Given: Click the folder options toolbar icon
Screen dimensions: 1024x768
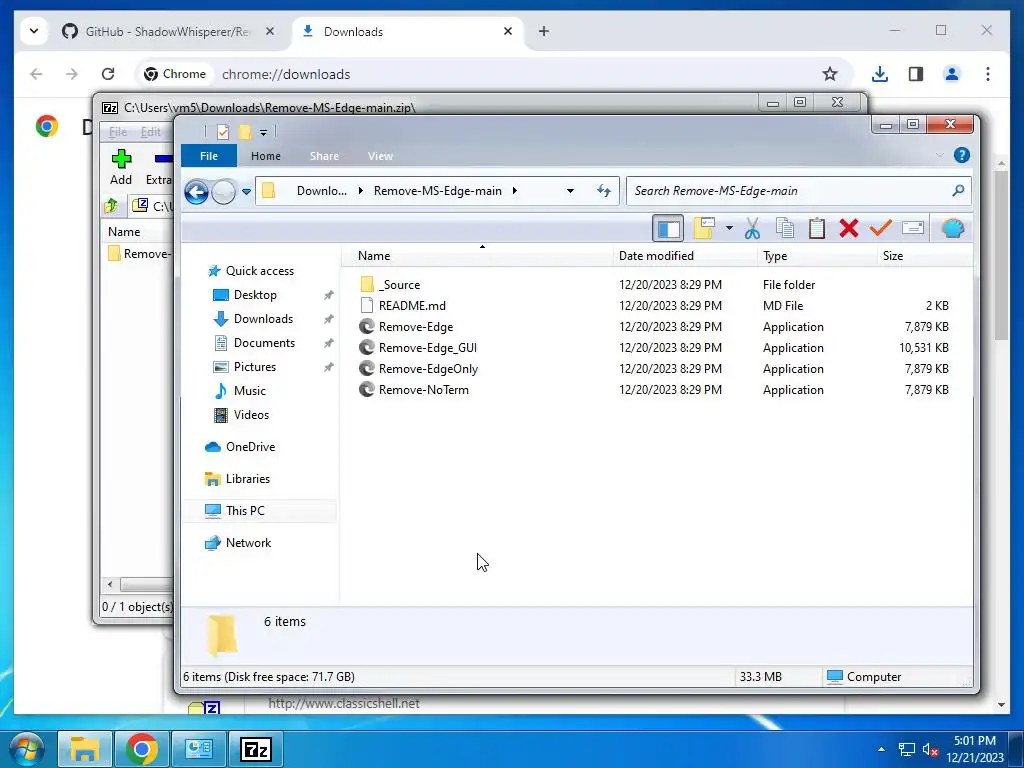Looking at the screenshot, I should [705, 228].
